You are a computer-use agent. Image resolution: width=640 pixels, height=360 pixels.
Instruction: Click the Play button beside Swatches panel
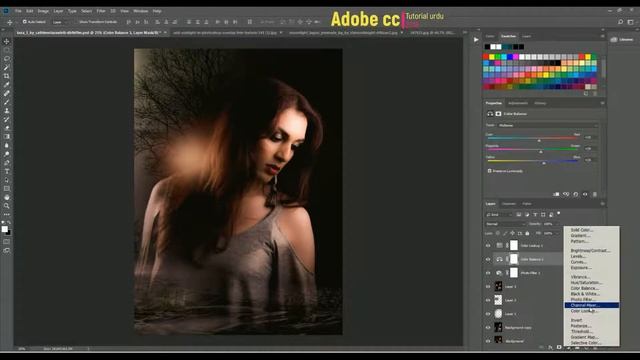tap(476, 40)
